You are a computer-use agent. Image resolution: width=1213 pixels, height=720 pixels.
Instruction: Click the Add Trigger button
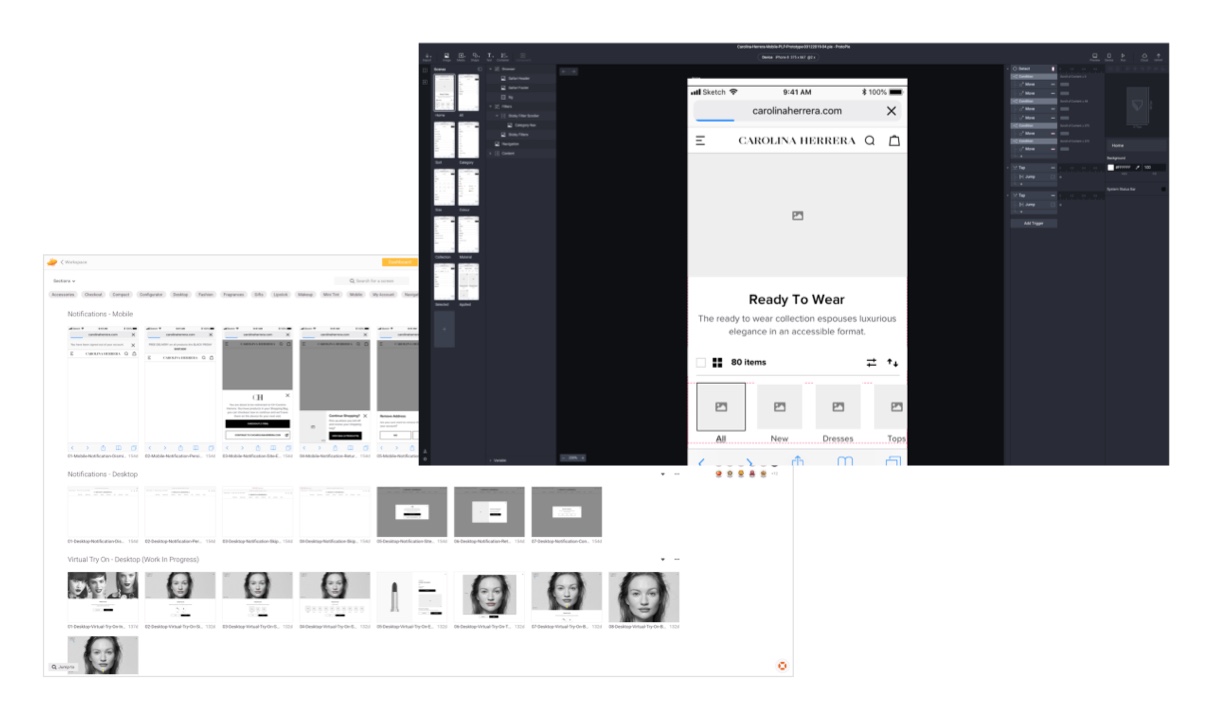point(1033,223)
